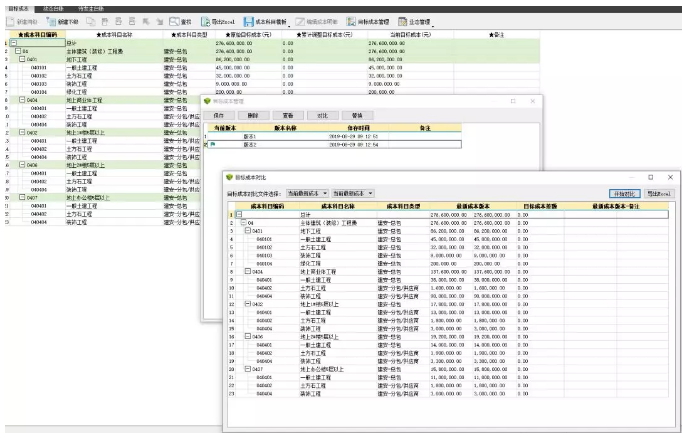Open the first version comparison dropdown
Screen dimensions: 695x439
tap(306, 192)
